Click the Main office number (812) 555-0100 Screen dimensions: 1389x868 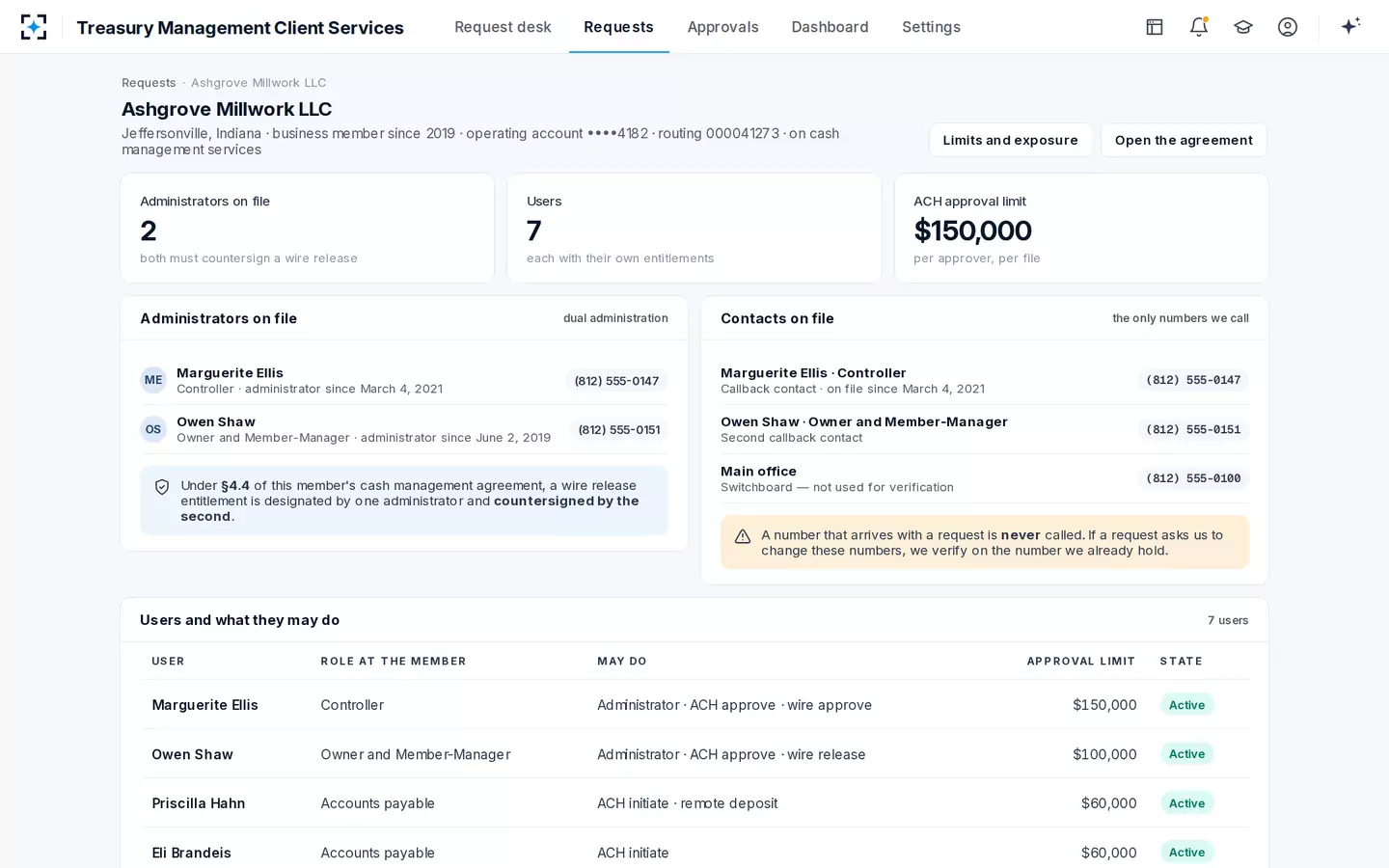click(x=1193, y=478)
